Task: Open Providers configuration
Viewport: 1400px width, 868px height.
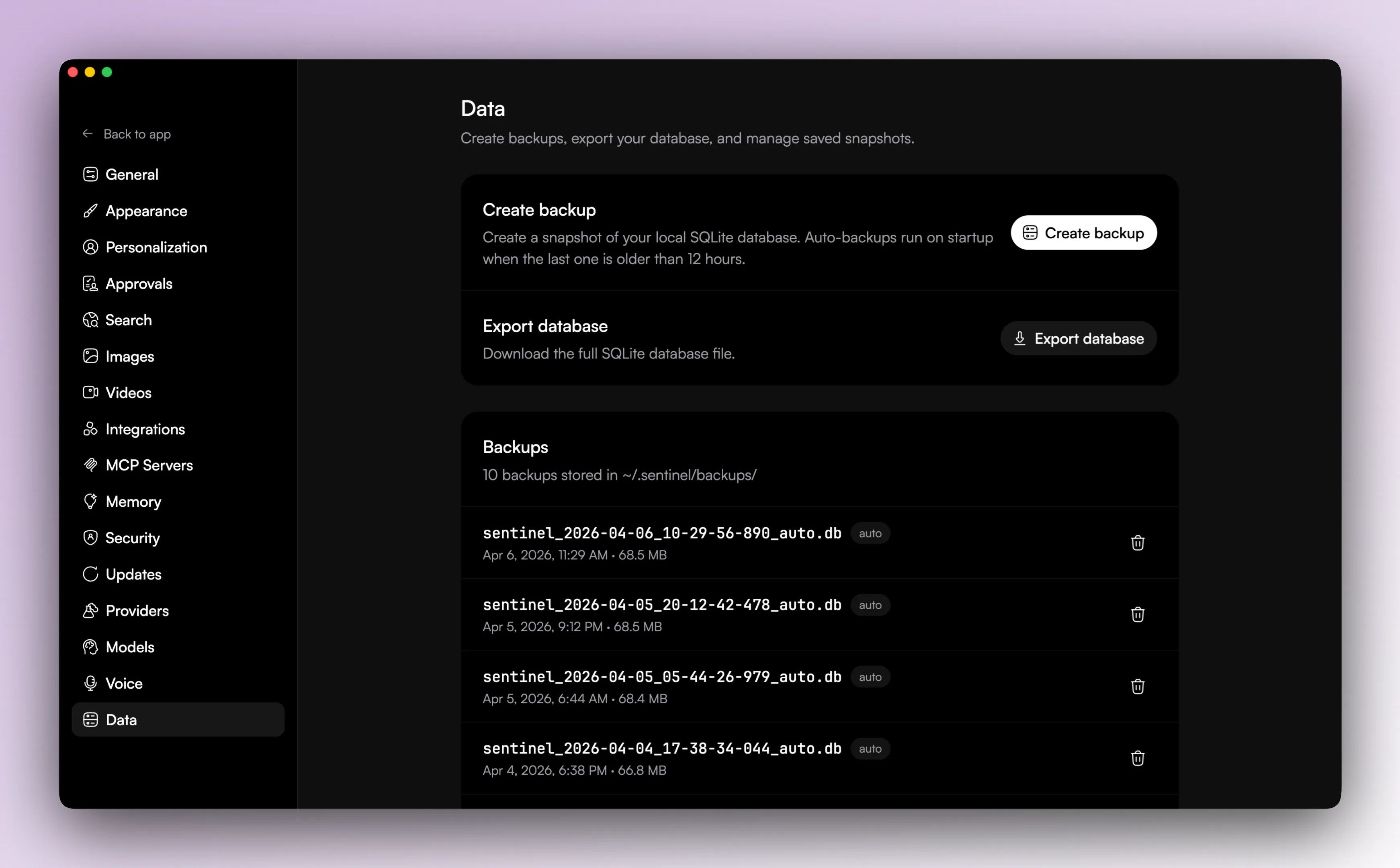Action: click(178, 610)
